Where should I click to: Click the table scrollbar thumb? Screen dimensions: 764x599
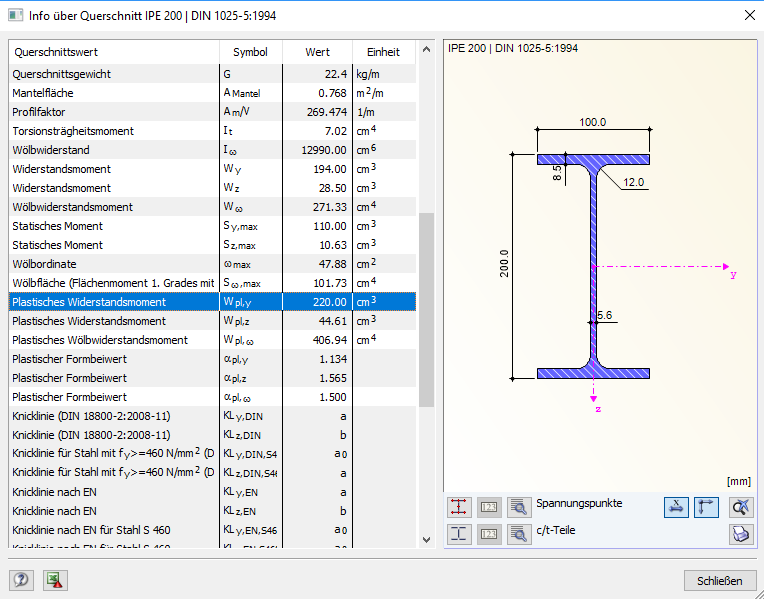[x=426, y=309]
